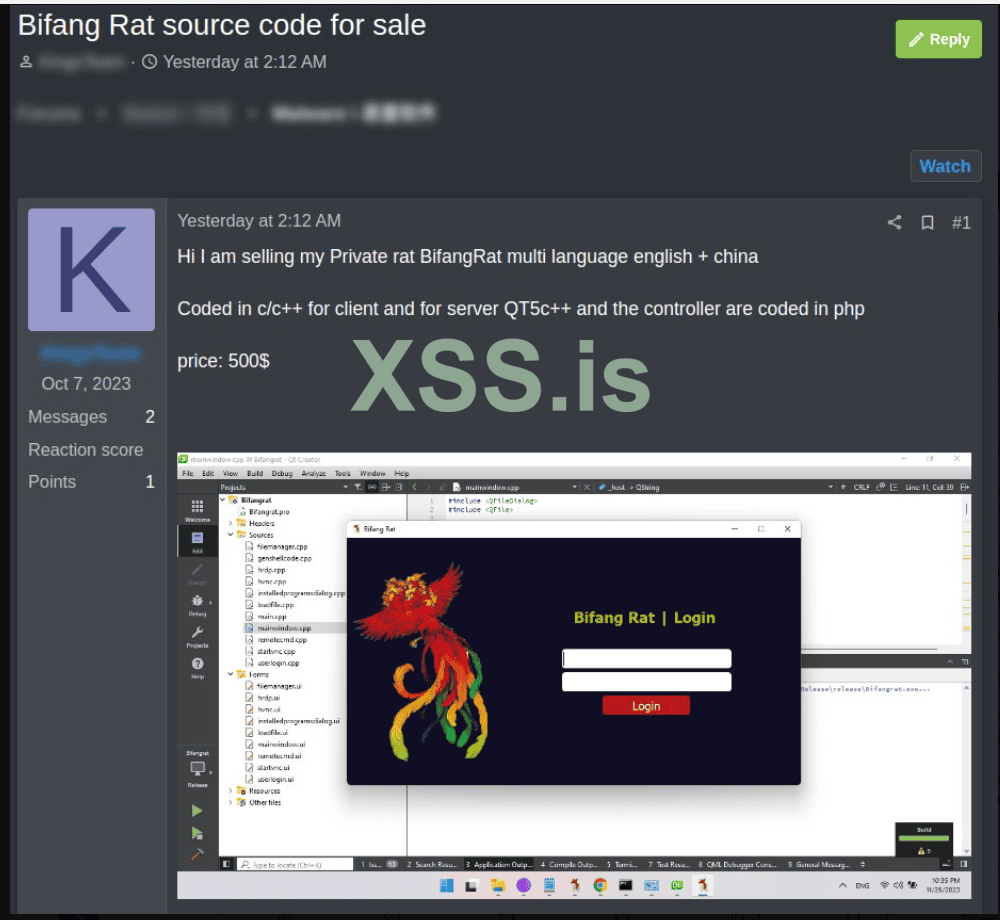The height and width of the screenshot is (920, 1000).
Task: Click the Start Debugging run icon
Action: pos(197,833)
